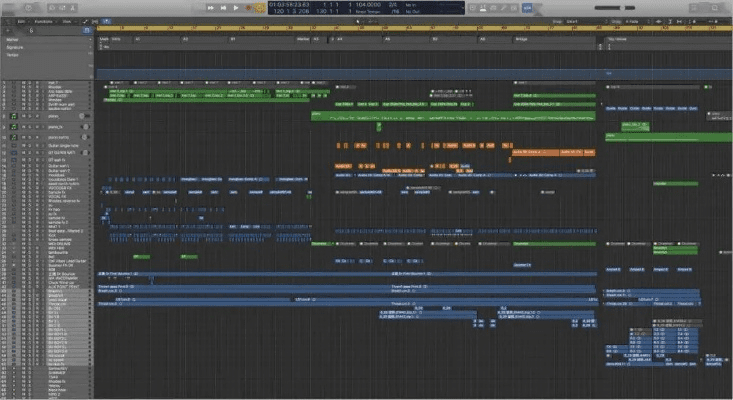Toggle the blue count-in button in control bar
The image size is (733, 400).
[x=526, y=8]
